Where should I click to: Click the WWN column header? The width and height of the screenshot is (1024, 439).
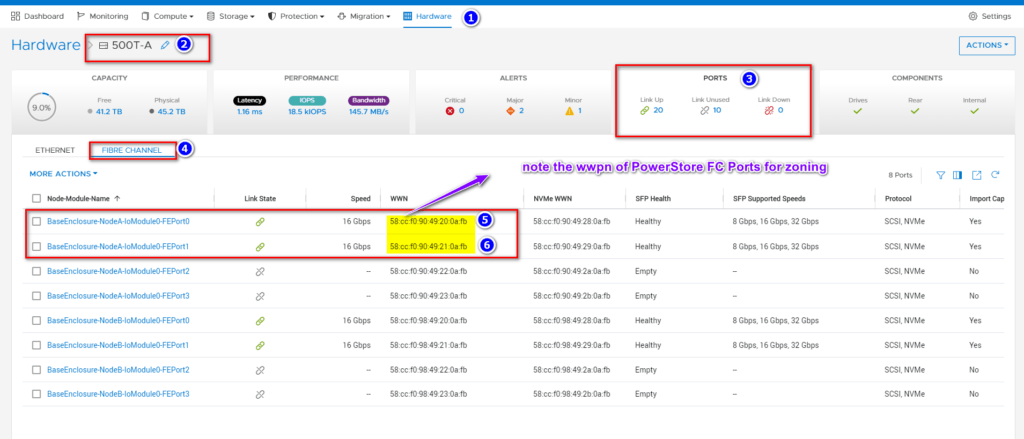pyautogui.click(x=398, y=198)
